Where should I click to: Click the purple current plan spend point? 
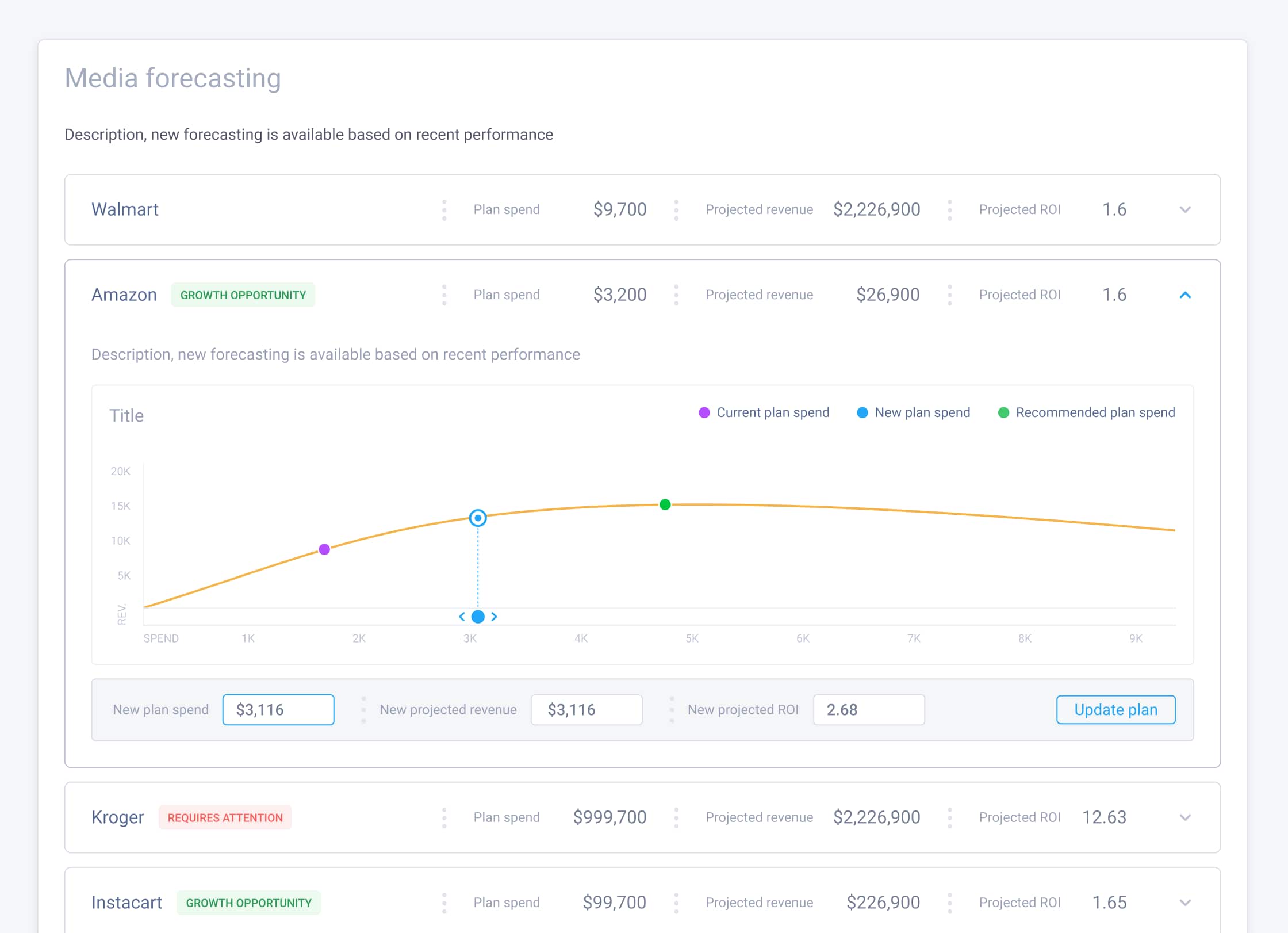pyautogui.click(x=324, y=549)
